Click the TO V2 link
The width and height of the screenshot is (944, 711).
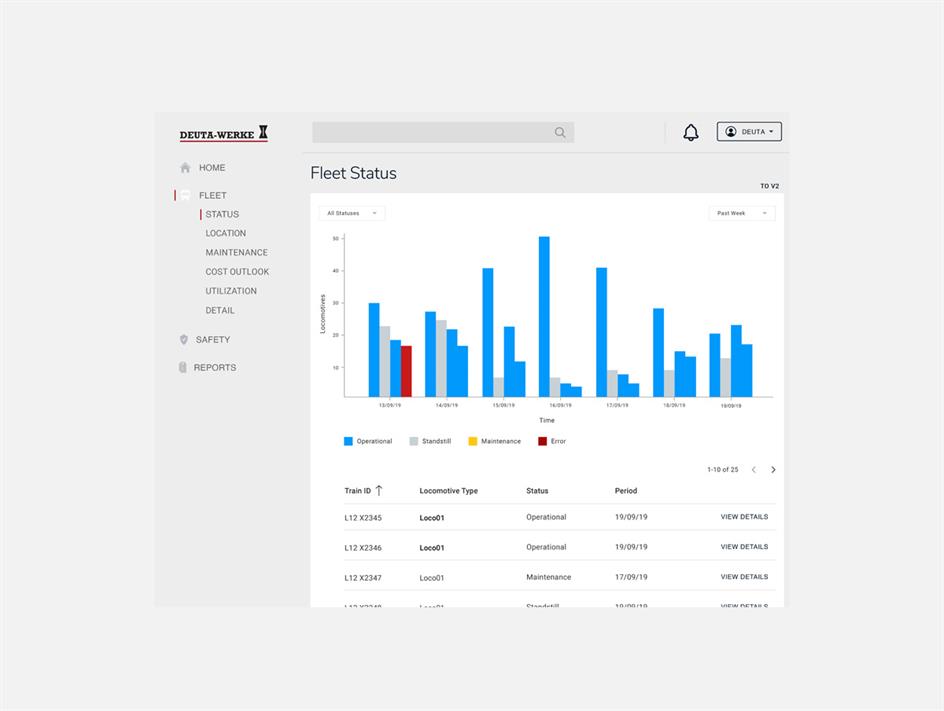pos(769,186)
